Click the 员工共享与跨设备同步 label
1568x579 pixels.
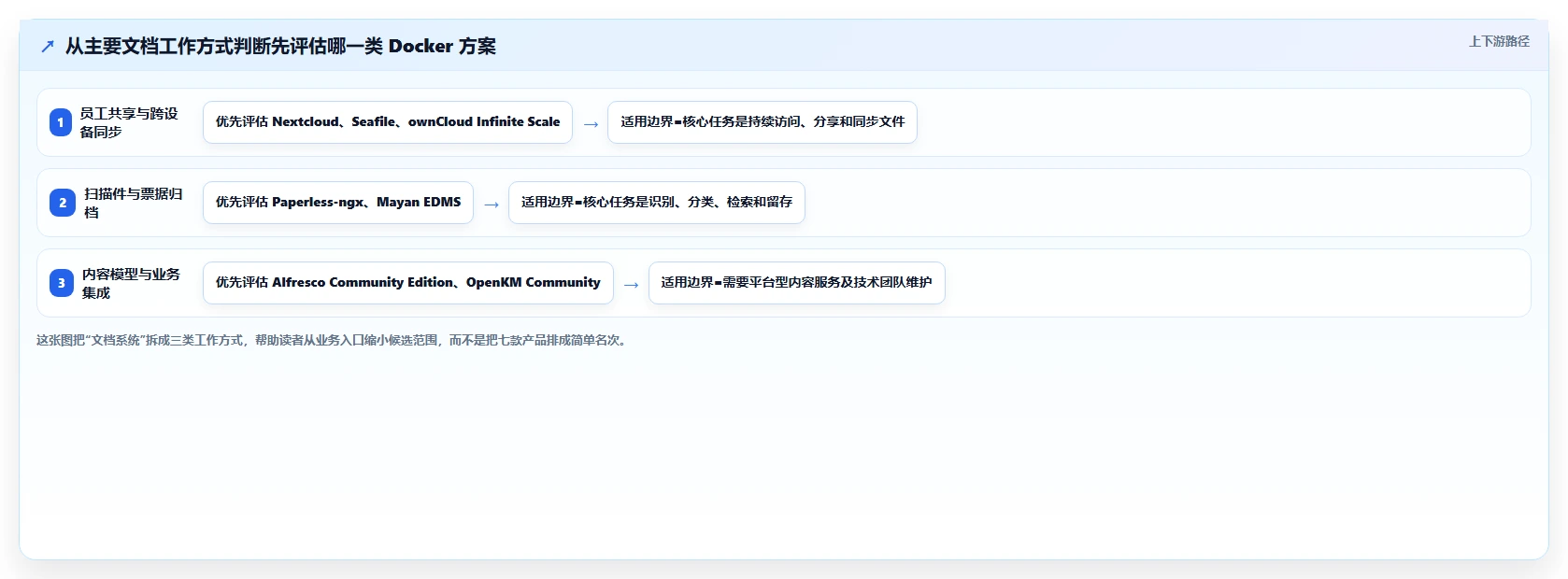coord(129,122)
